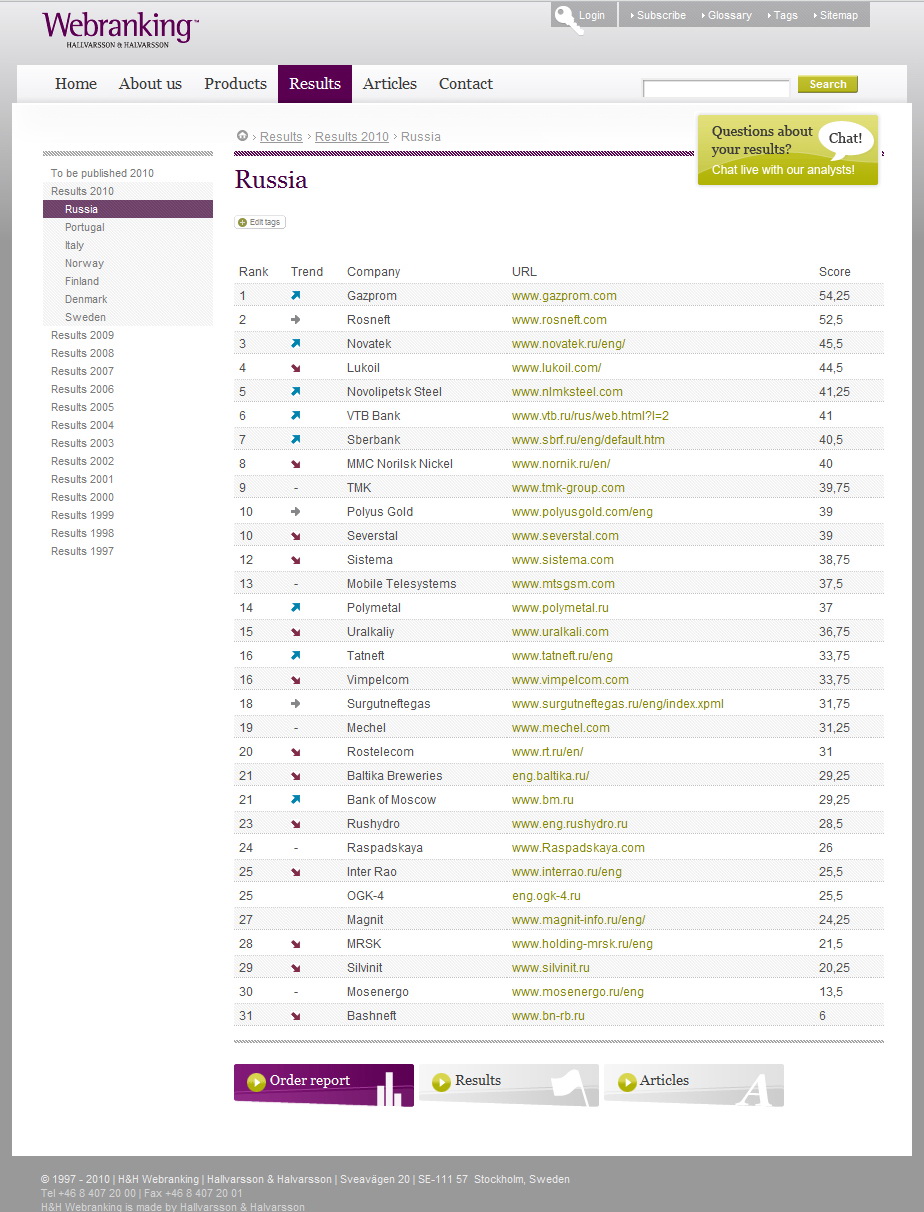Open the Home navigation tab
The height and width of the screenshot is (1212, 924).
[76, 84]
